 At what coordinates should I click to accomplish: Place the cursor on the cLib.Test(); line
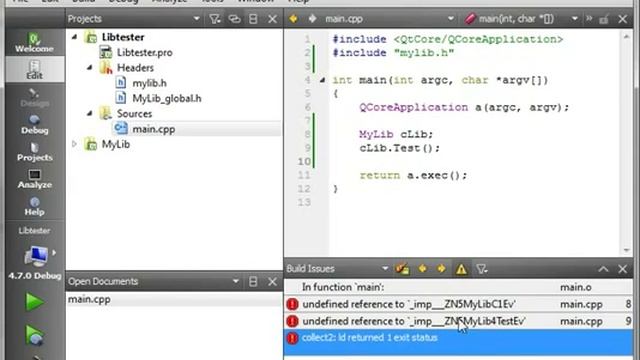[x=399, y=148]
